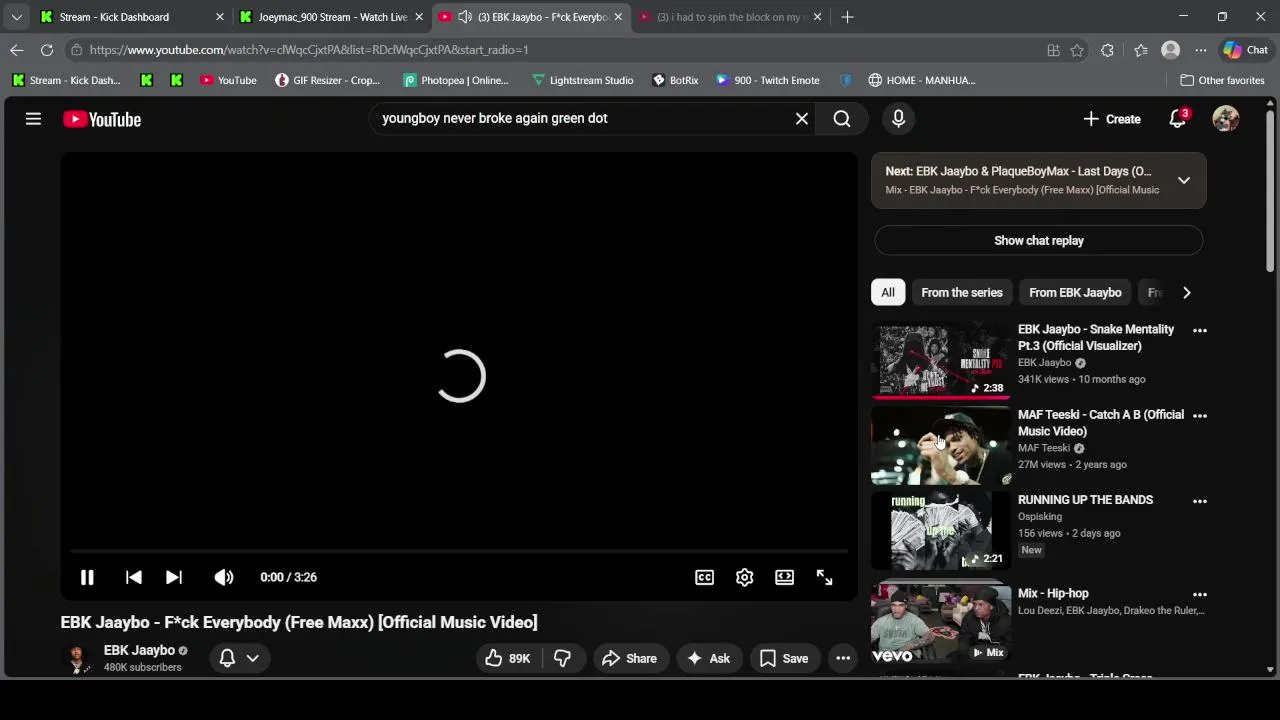The height and width of the screenshot is (720, 1280).
Task: Open the Mix - Hip-hop playlist
Action: 1053,593
